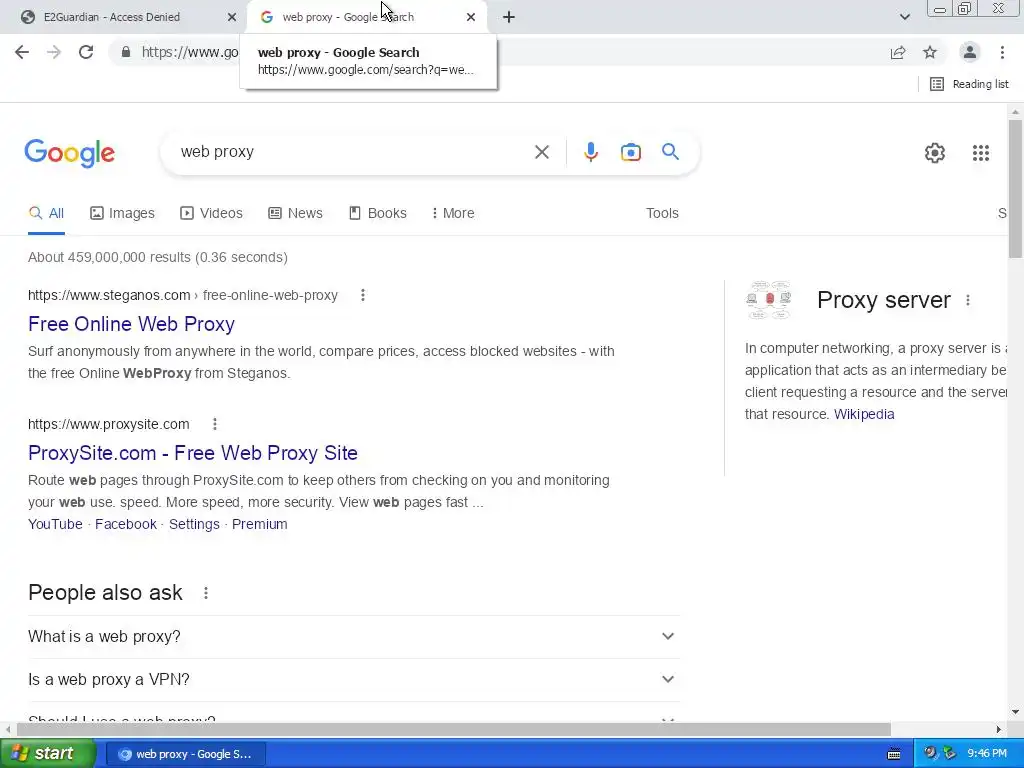Start voice search with microphone
Viewport: 1024px width, 768px height.
pos(590,152)
